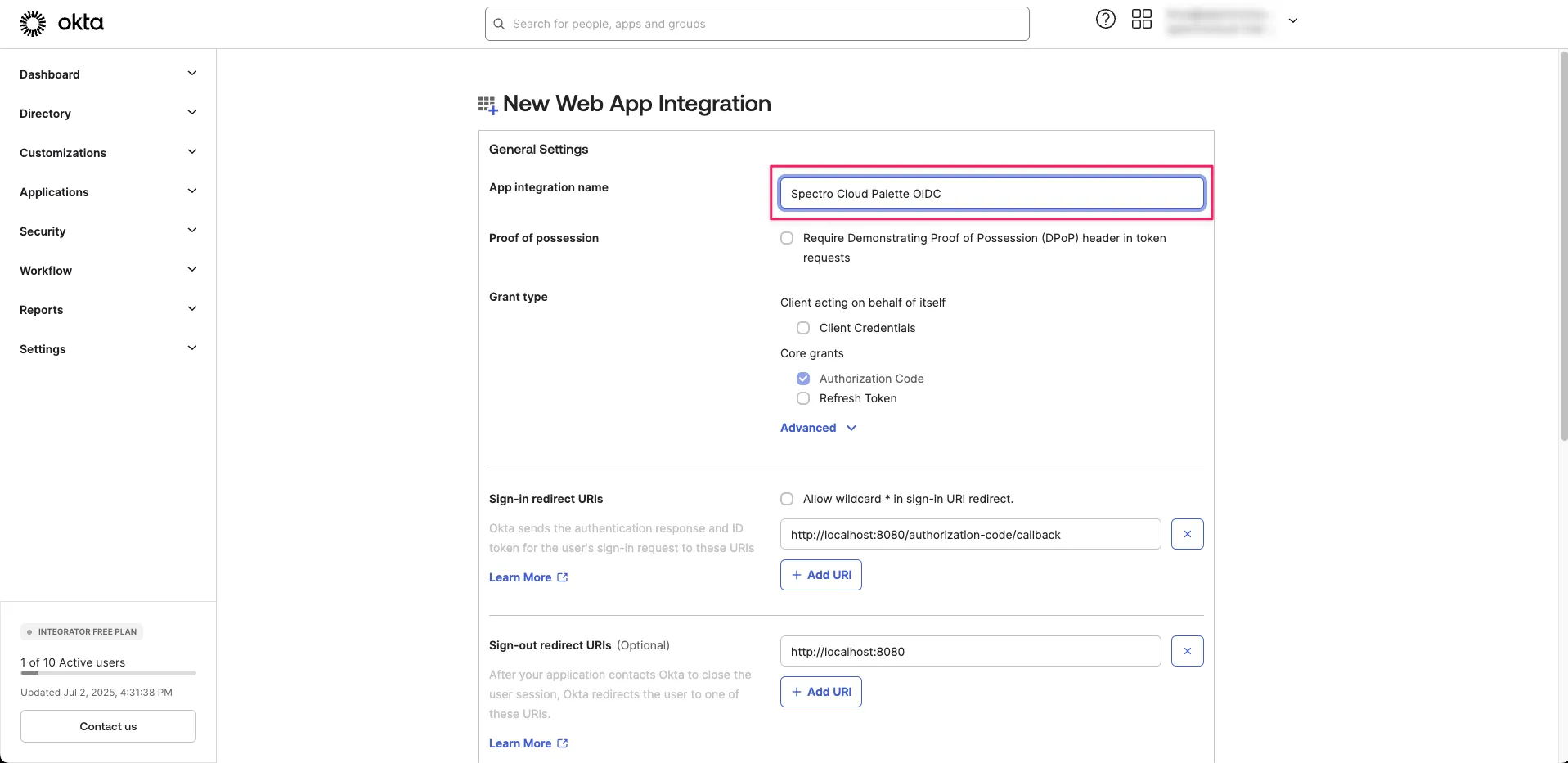Enable the Refresh Token core grant
This screenshot has height=763, width=1568.
[x=802, y=398]
